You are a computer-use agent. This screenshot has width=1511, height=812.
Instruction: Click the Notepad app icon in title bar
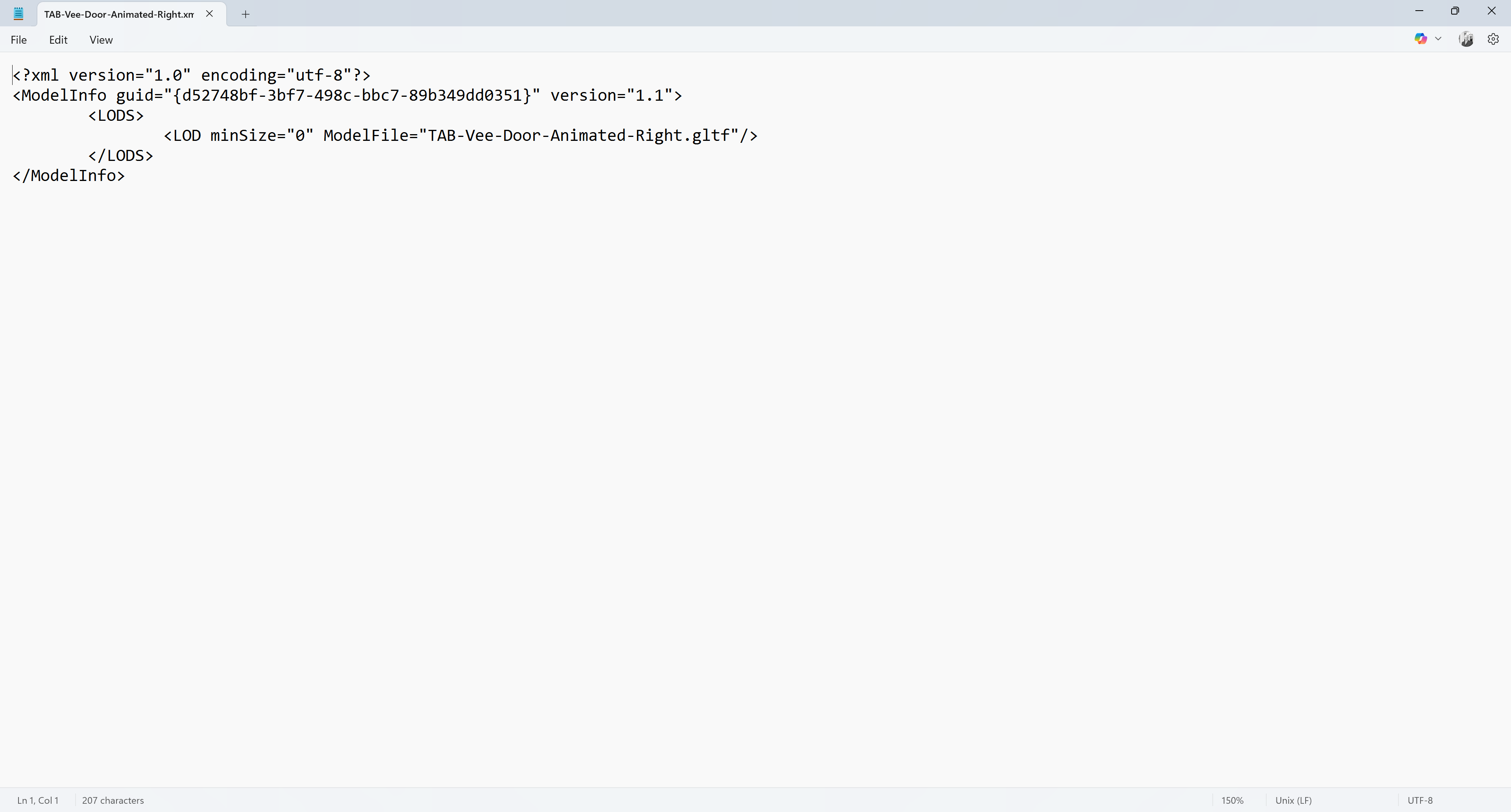pyautogui.click(x=18, y=13)
